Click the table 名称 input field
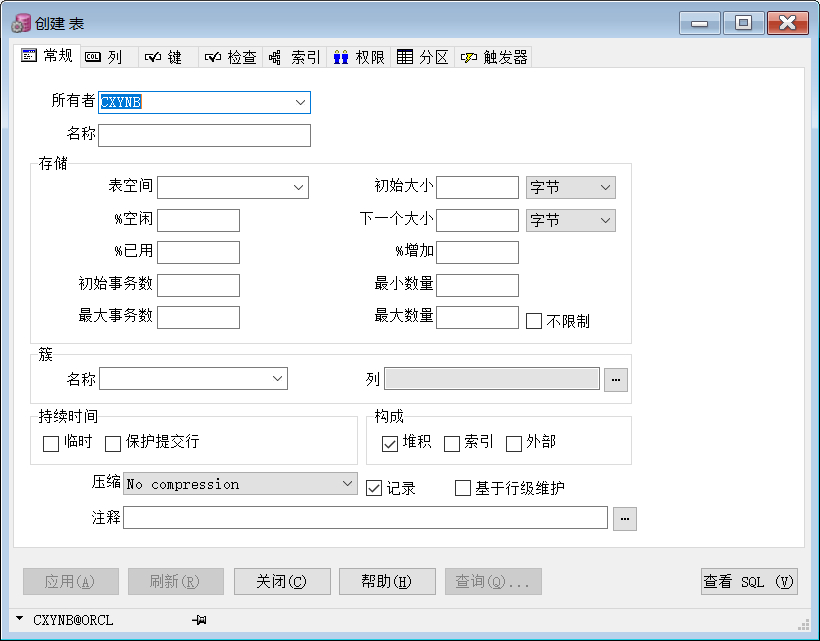This screenshot has width=820, height=641. coord(204,135)
